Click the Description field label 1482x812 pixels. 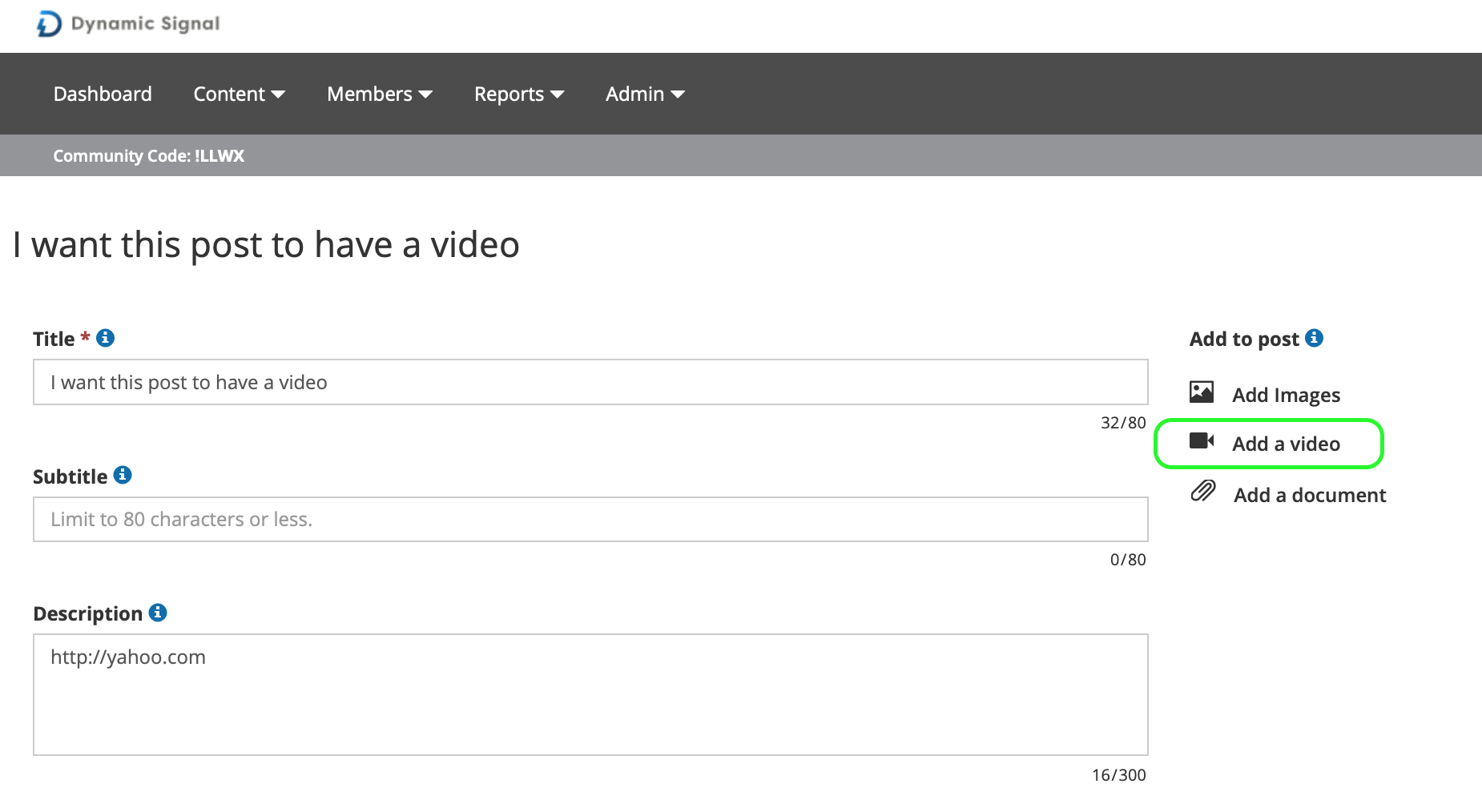click(88, 614)
